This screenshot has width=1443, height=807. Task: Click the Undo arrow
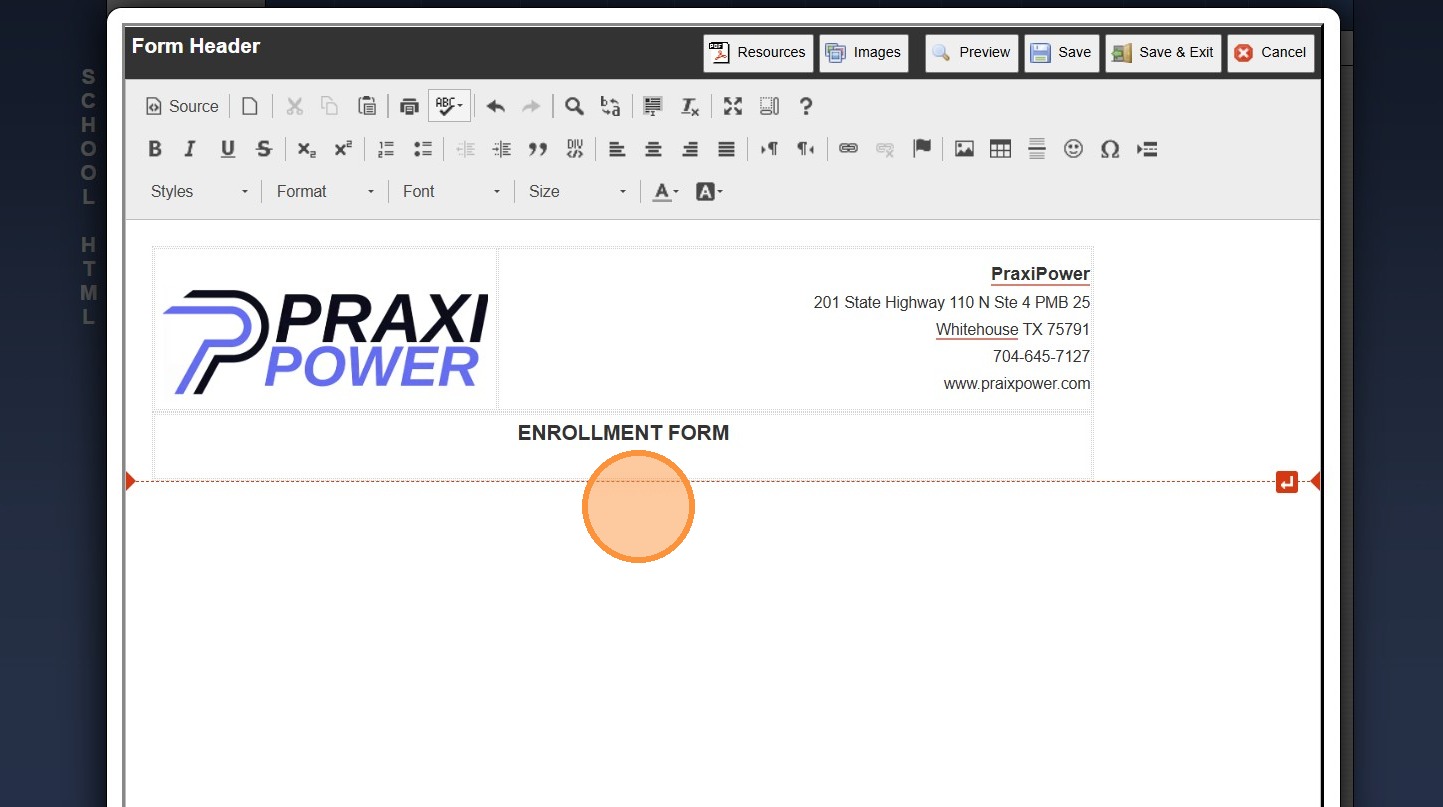click(x=495, y=106)
